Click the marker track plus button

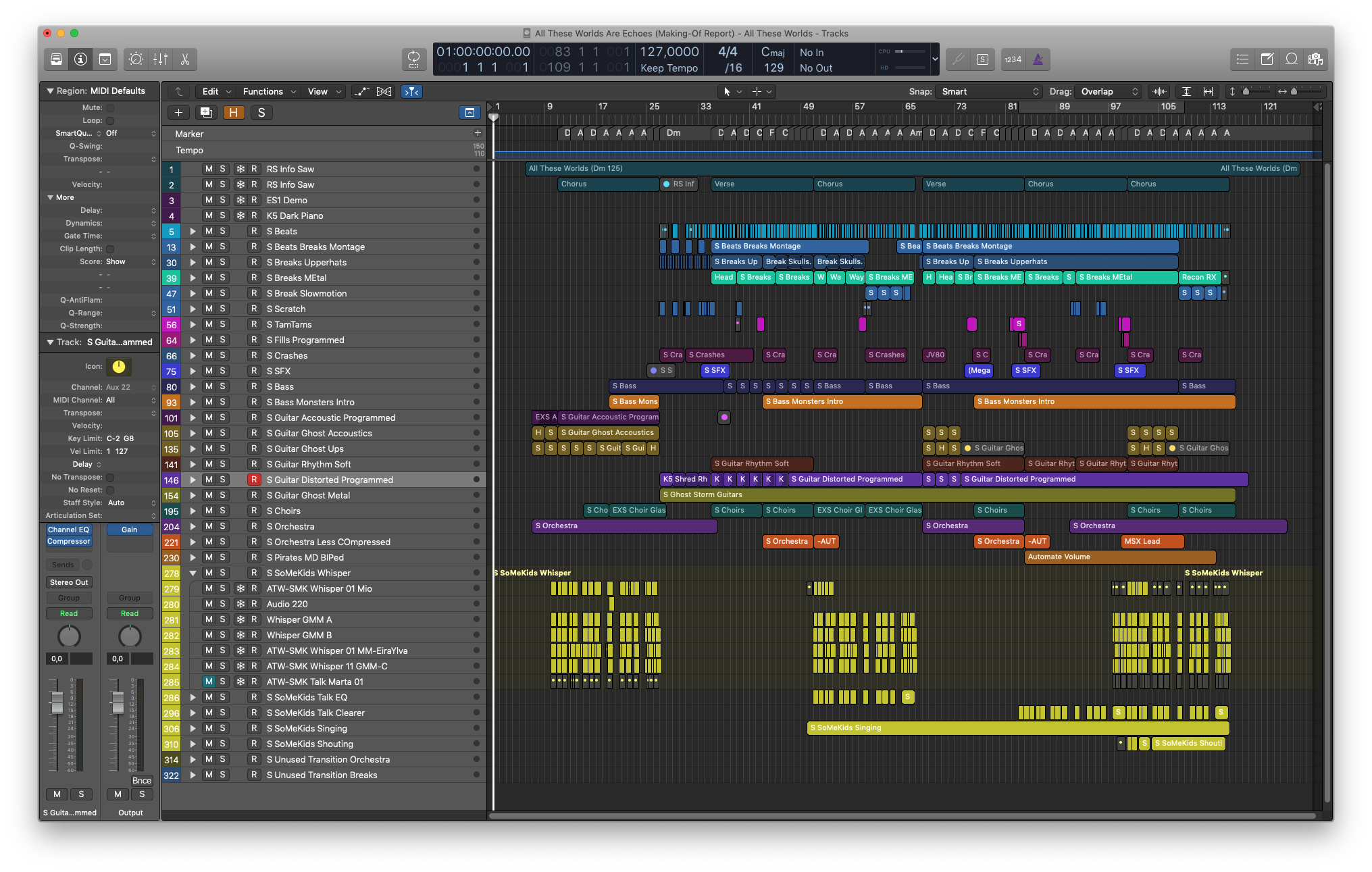[478, 133]
